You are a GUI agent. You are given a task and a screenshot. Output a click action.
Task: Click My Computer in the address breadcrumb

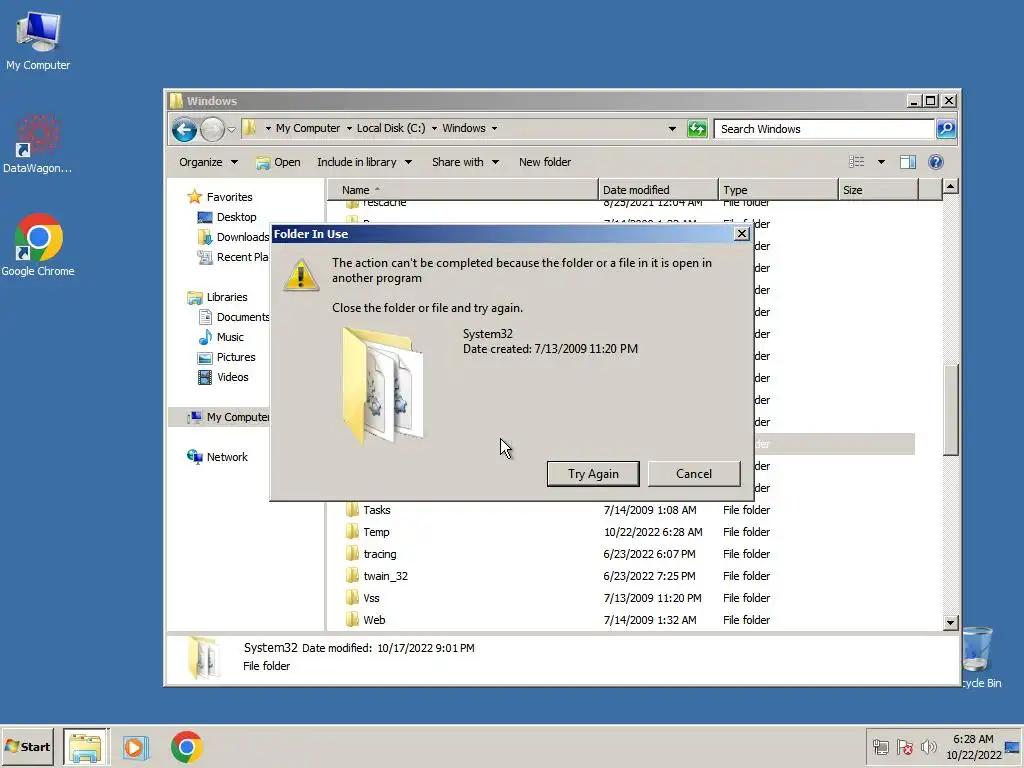point(308,128)
